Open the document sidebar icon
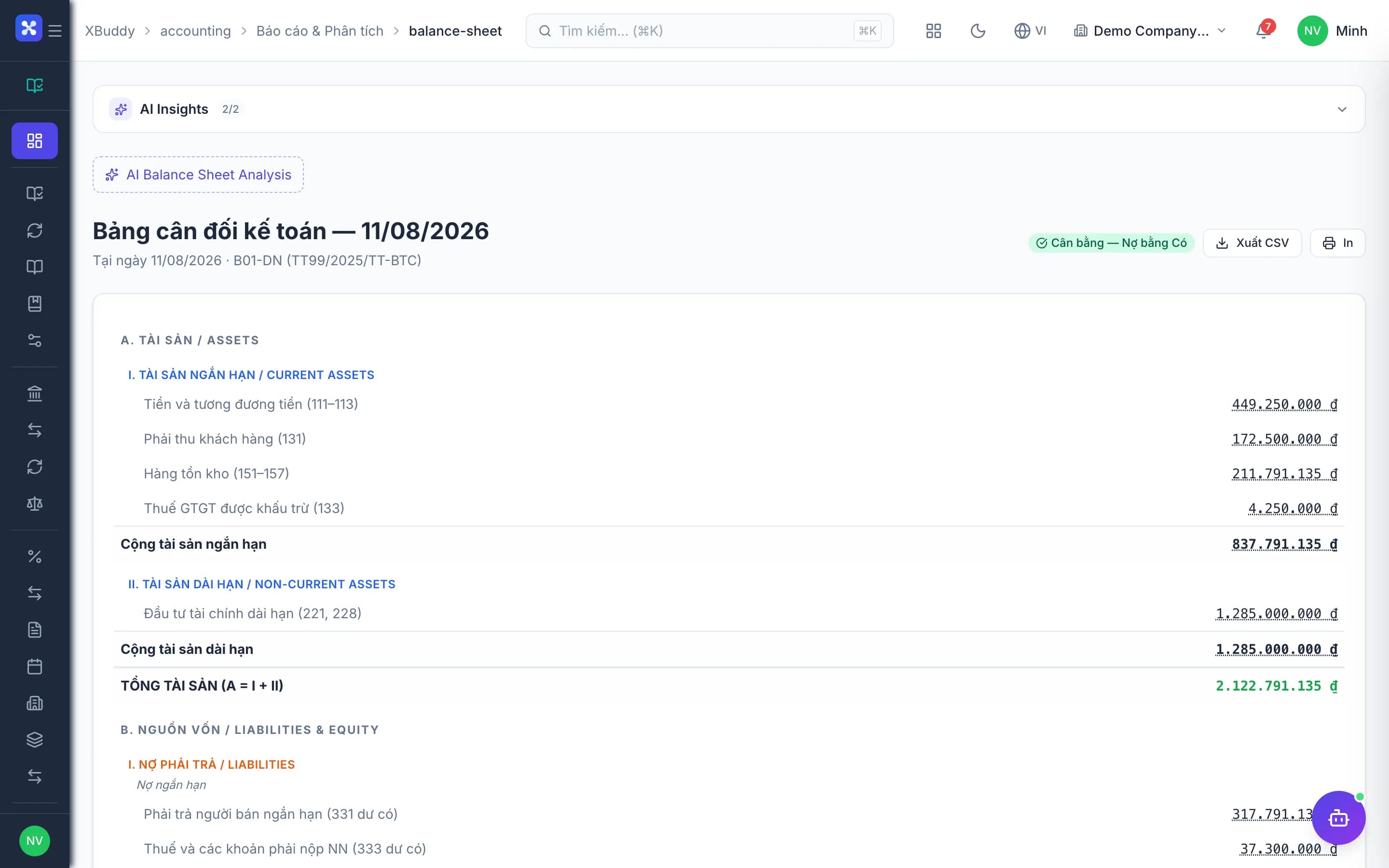The image size is (1389, 868). pyautogui.click(x=34, y=630)
